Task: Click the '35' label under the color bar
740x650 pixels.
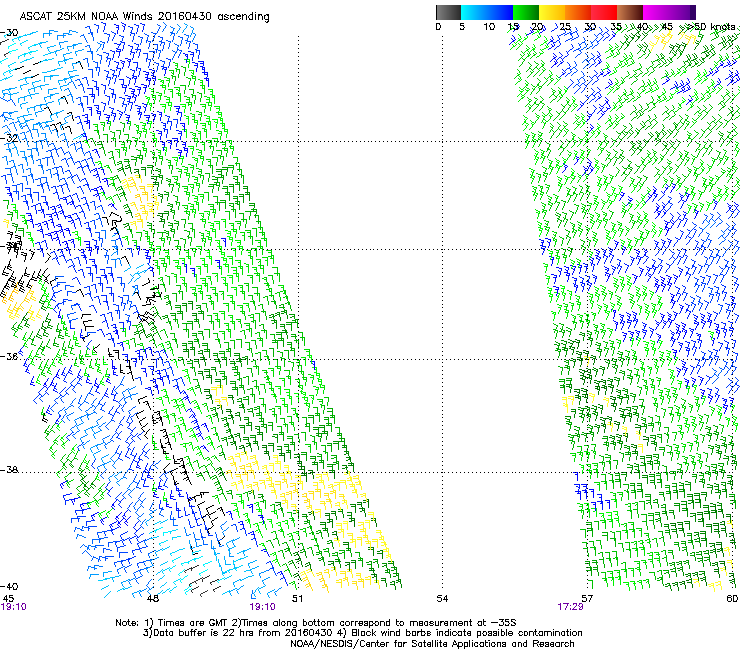Action: (616, 27)
